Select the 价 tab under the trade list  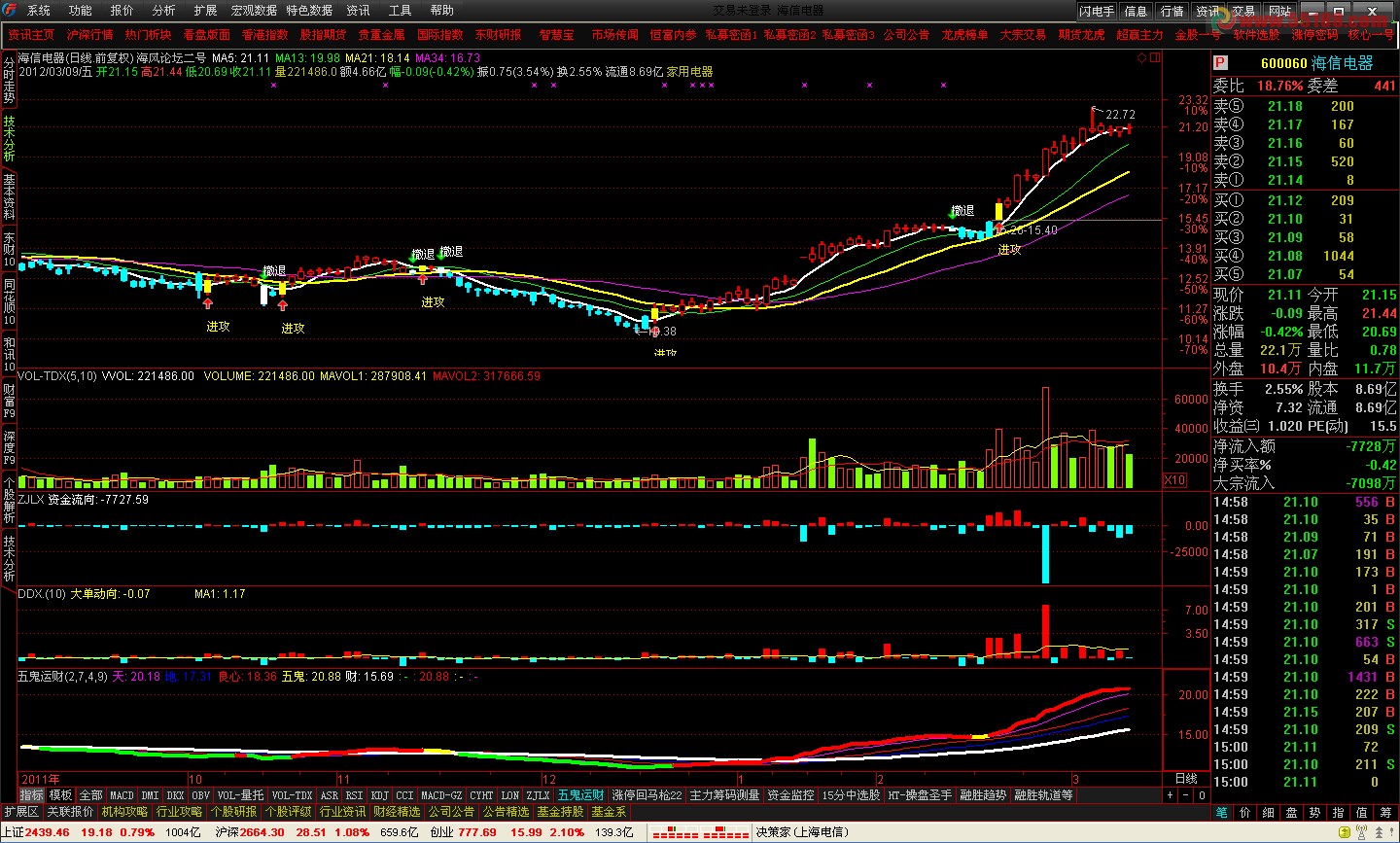point(1244,812)
